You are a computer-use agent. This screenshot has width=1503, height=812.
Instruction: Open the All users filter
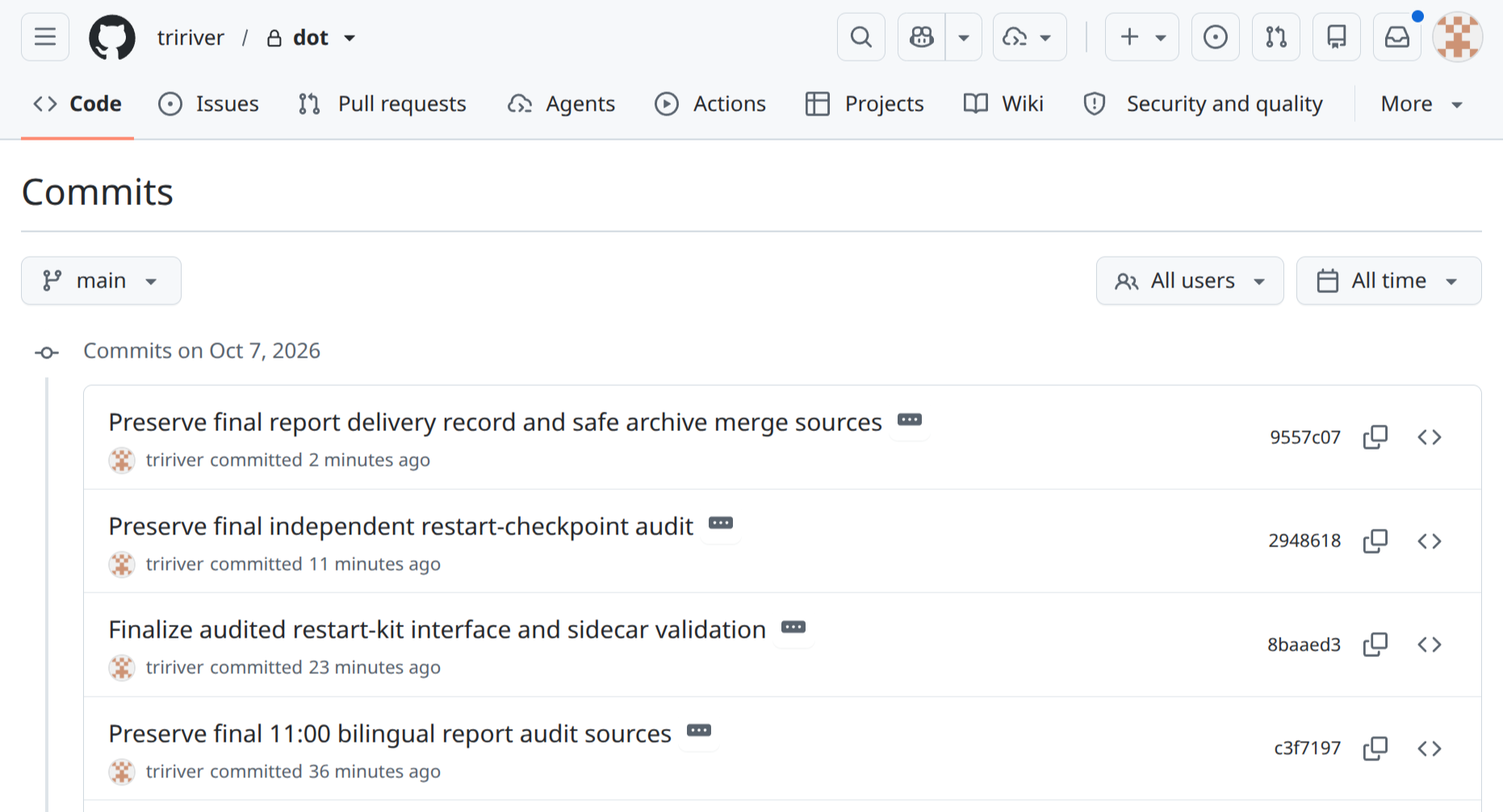(x=1190, y=280)
